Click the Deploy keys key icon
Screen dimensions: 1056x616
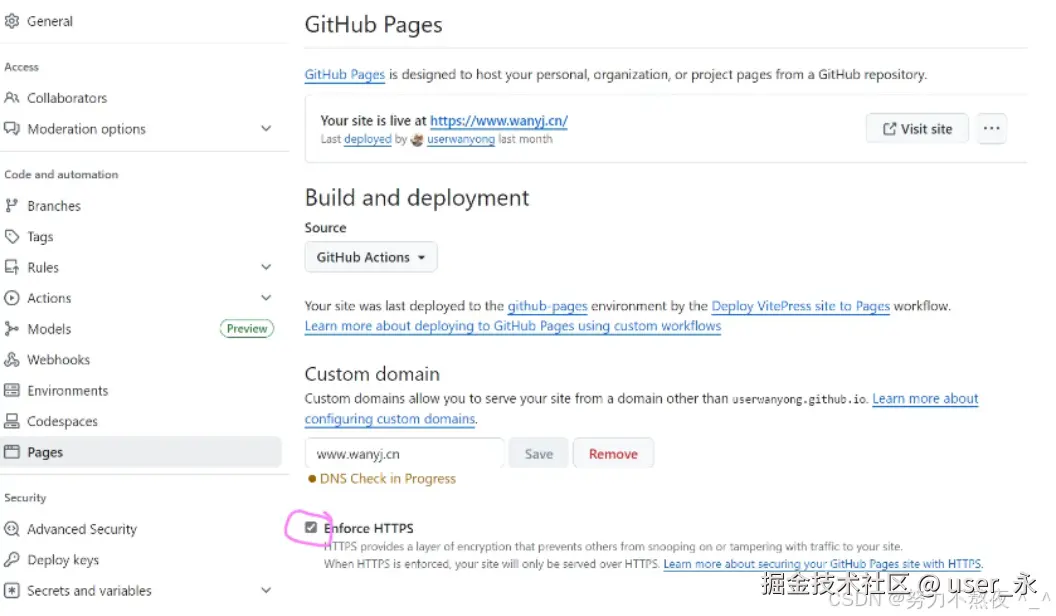pyautogui.click(x=12, y=560)
